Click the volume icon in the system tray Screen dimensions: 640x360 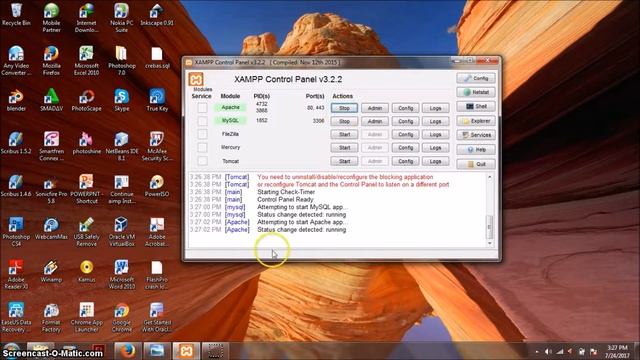(548, 351)
